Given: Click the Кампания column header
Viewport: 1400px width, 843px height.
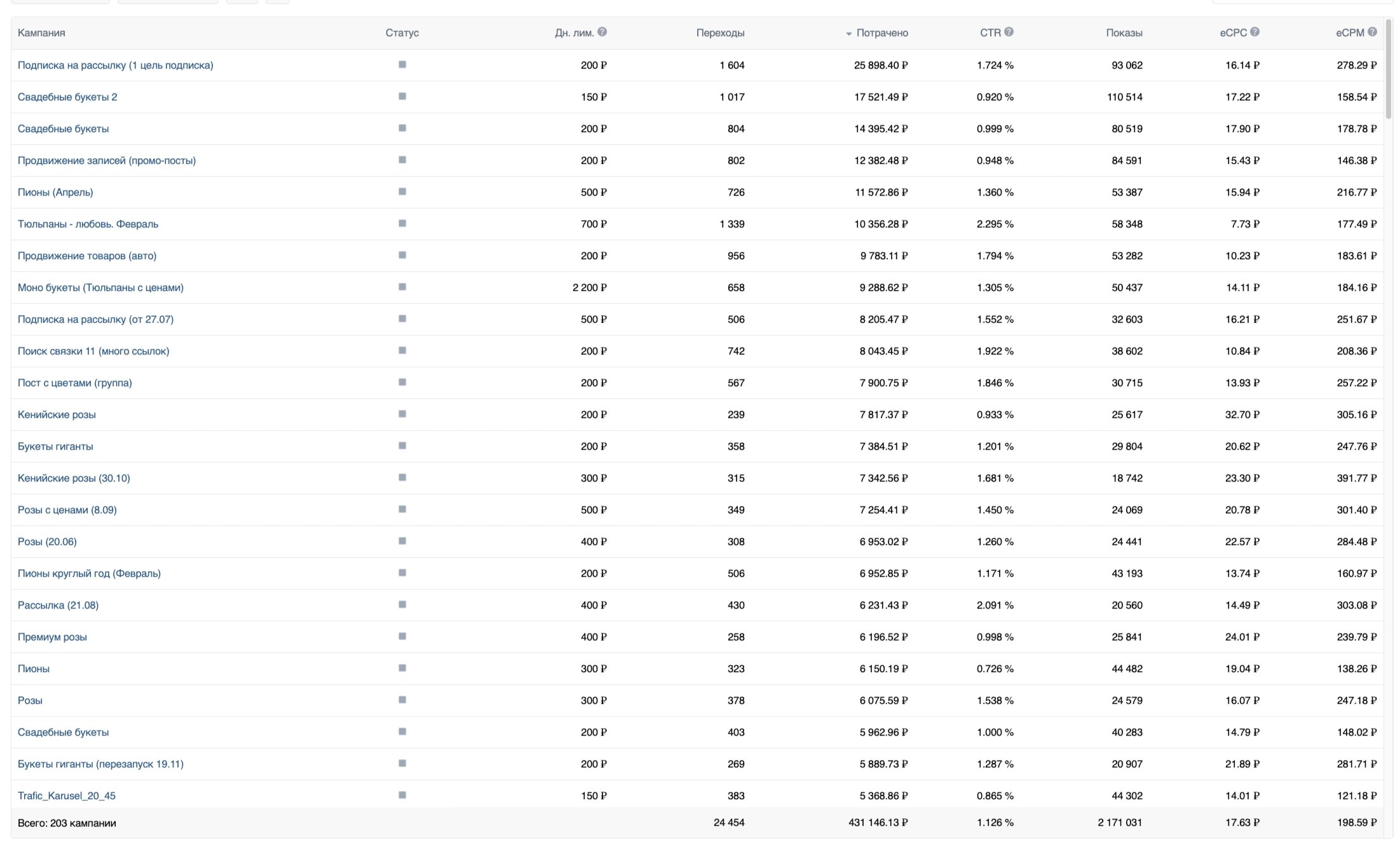Looking at the screenshot, I should click(41, 33).
